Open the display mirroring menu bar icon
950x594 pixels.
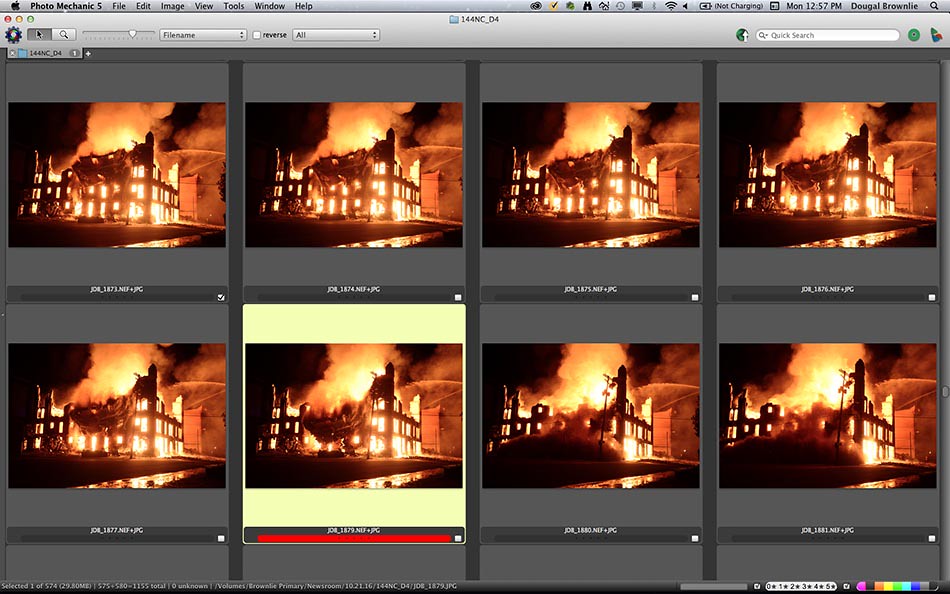click(637, 6)
